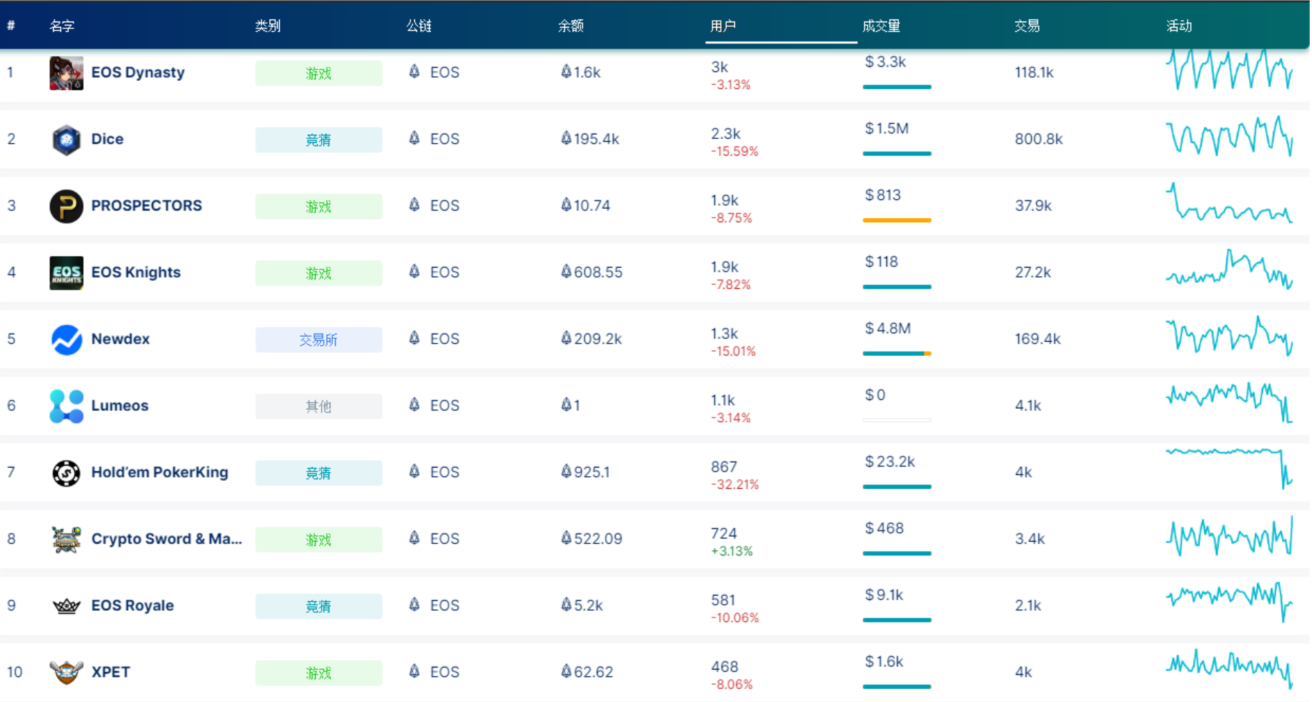The image size is (1312, 702).
Task: Click EOS chain icon in Hold'em PokerKing row
Action: (x=414, y=471)
